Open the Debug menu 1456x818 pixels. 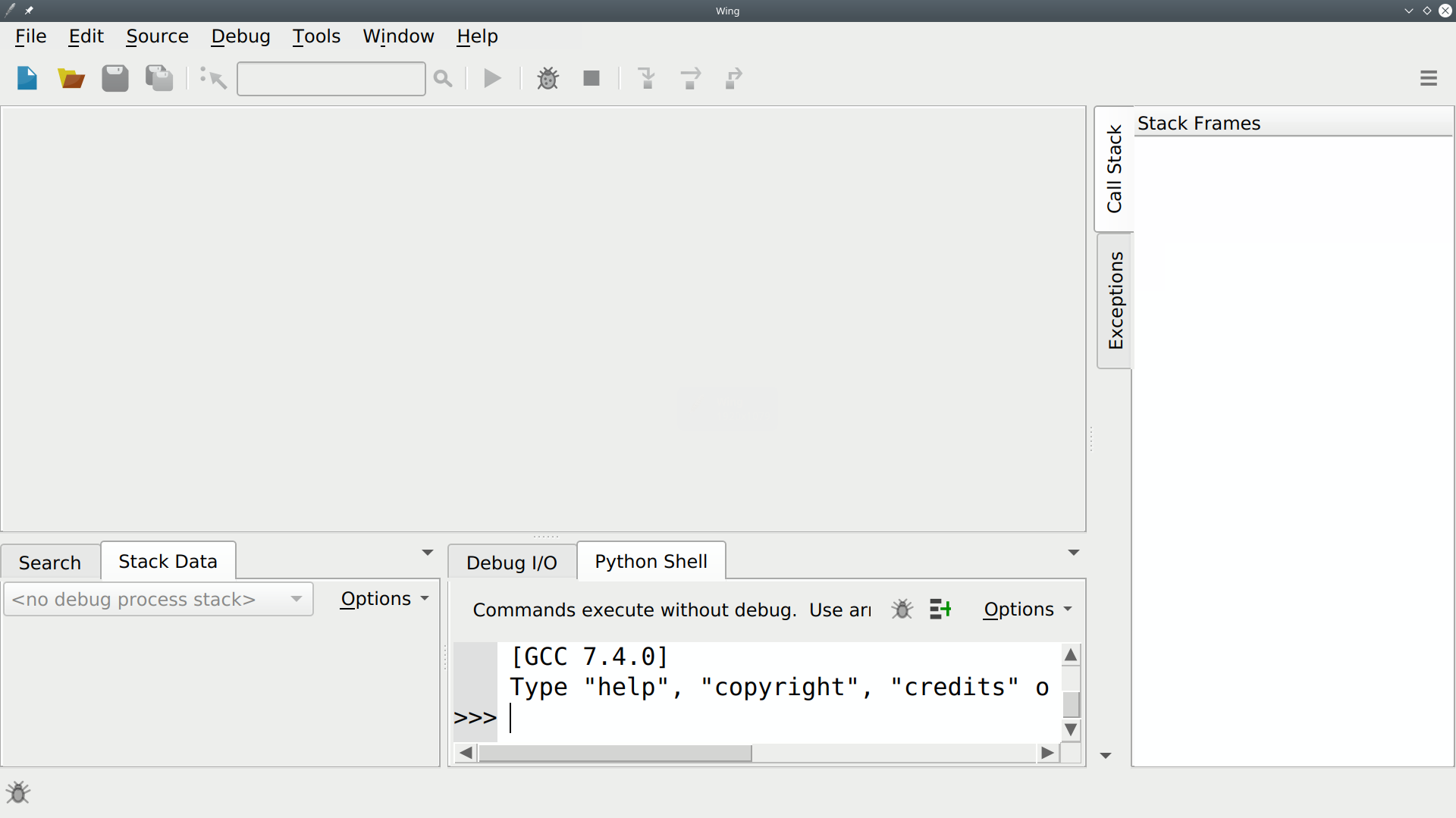[240, 36]
